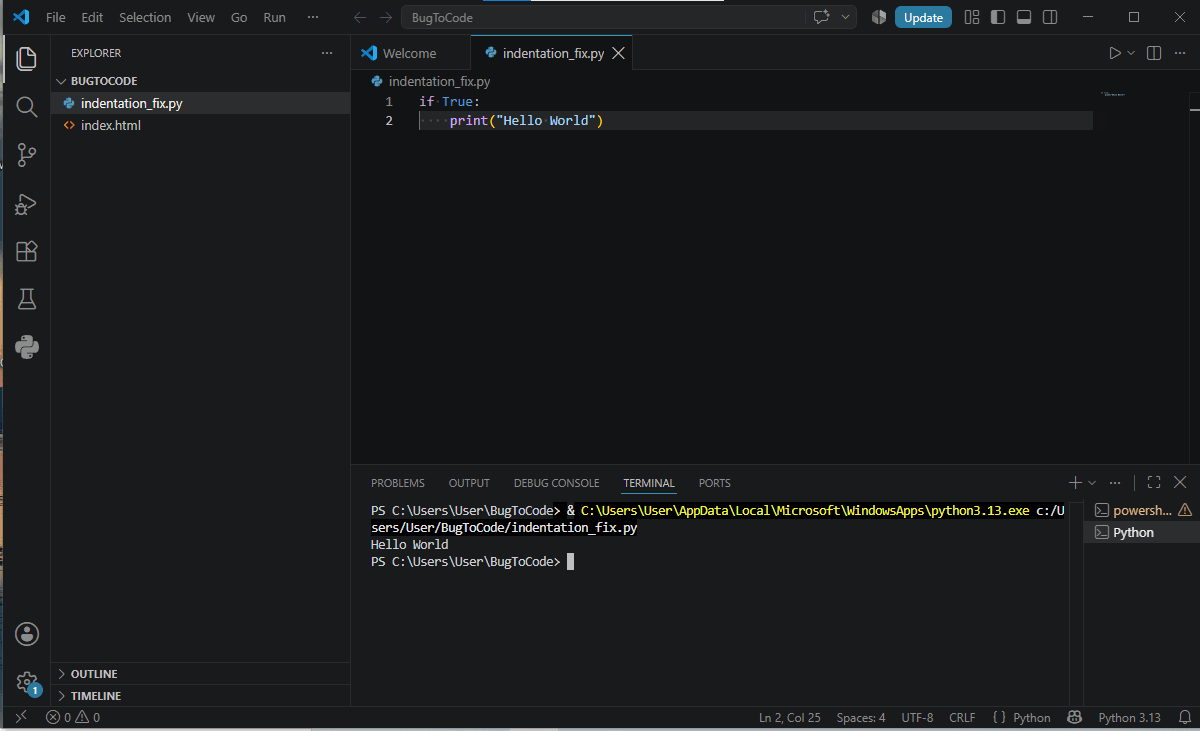Open the hidden menus ellipsis in menu bar
Screen dimensions: 1200x731
point(314,17)
